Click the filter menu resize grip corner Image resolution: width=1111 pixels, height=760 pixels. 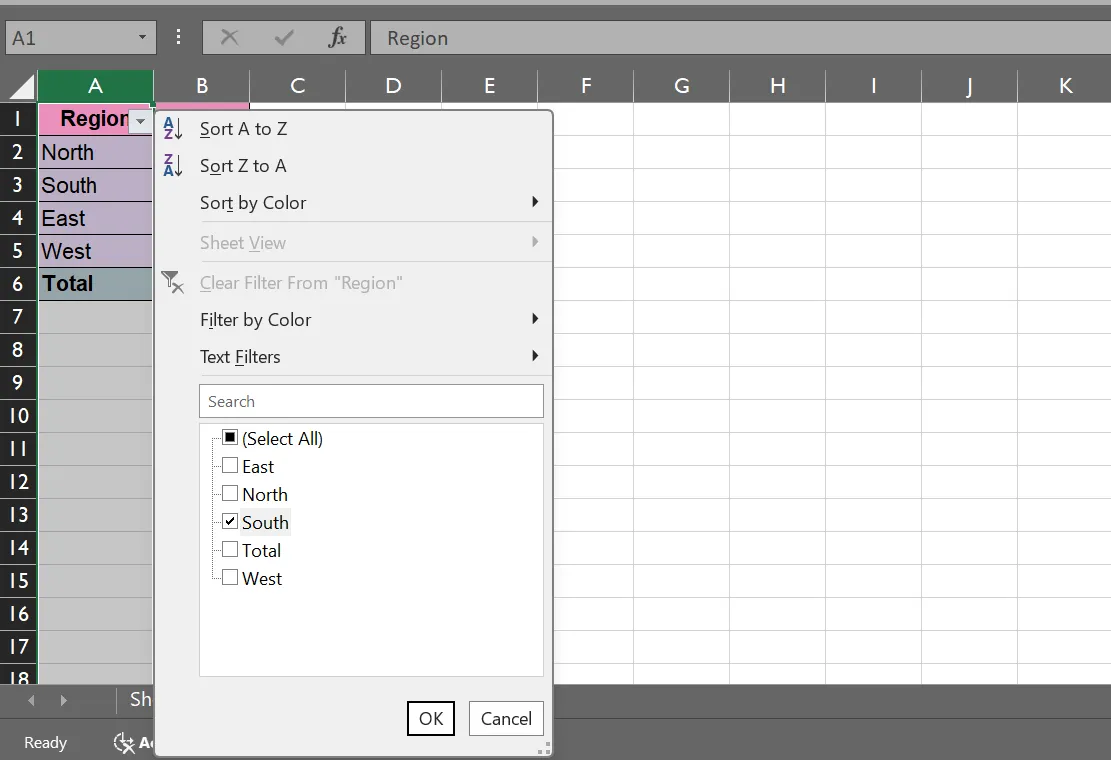click(544, 749)
